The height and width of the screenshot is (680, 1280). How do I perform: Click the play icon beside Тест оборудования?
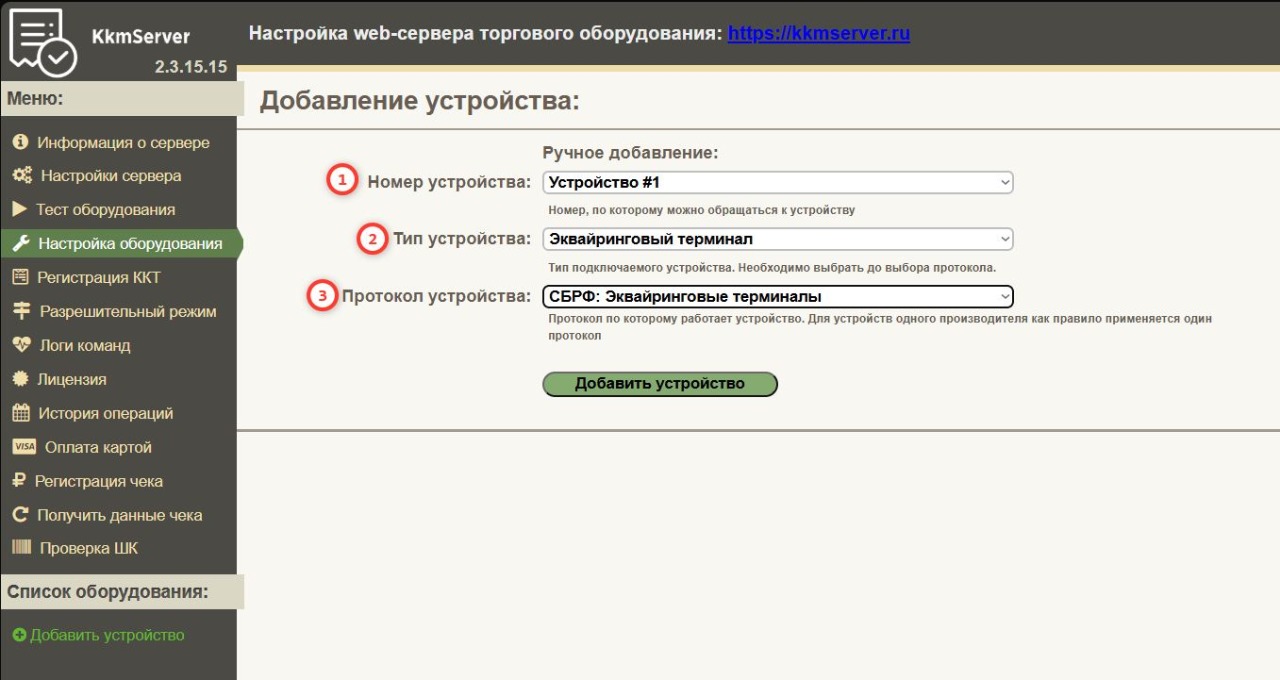(19, 210)
